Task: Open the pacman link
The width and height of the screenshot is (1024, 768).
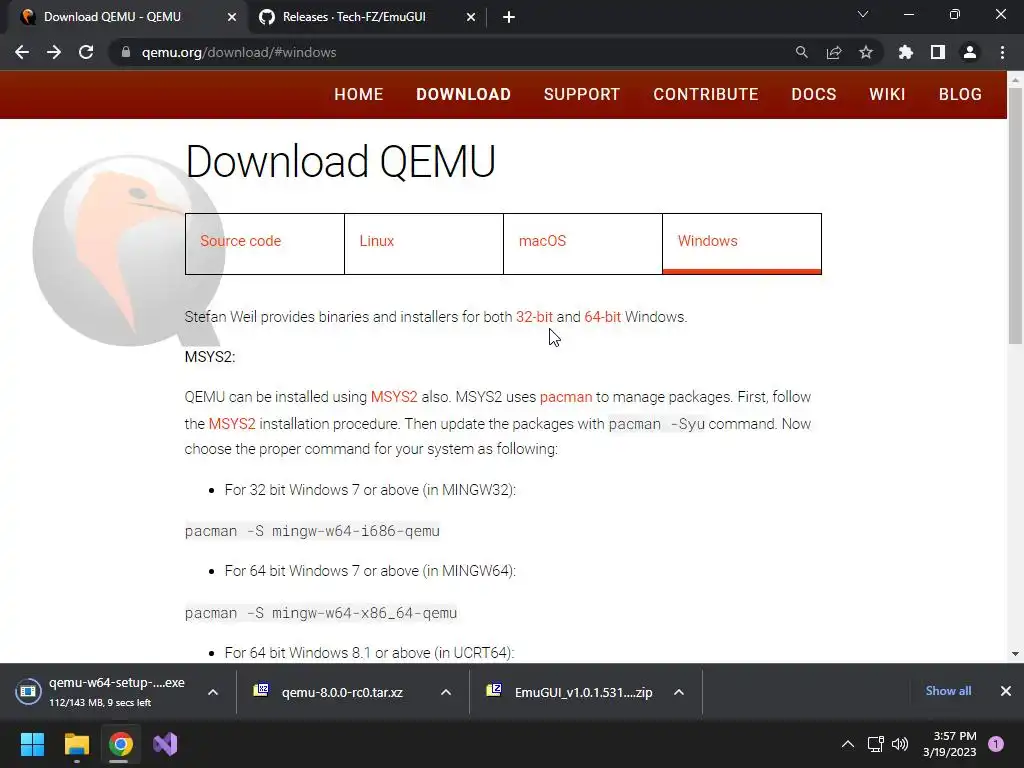Action: tap(566, 397)
